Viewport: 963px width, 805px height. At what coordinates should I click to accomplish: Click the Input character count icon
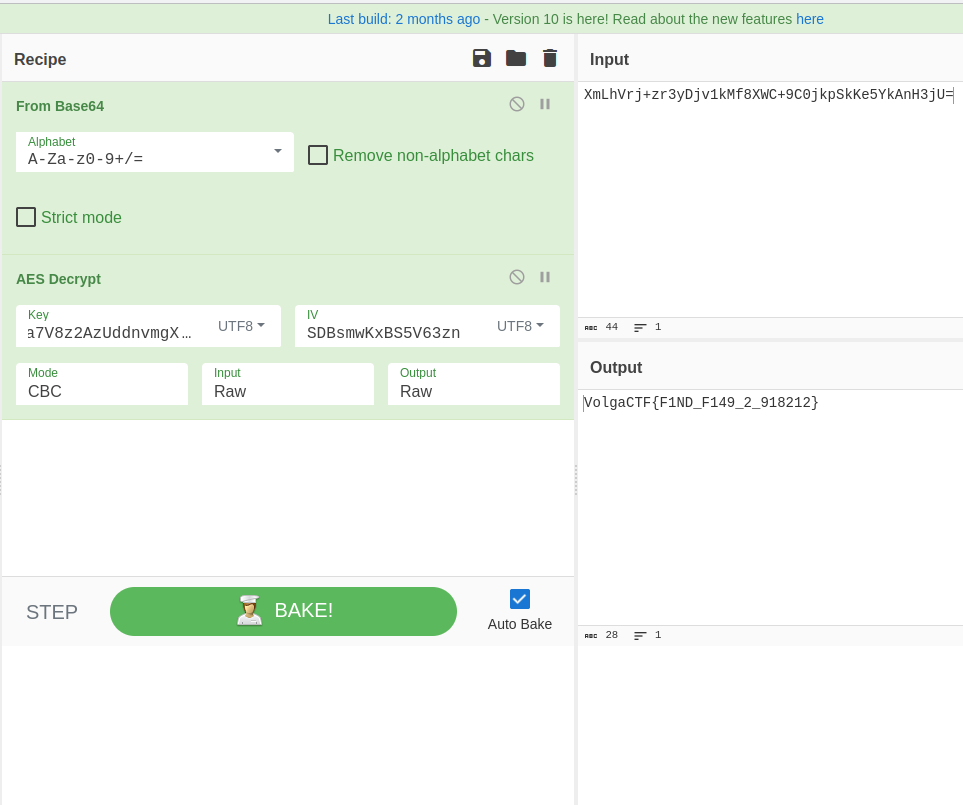click(591, 327)
